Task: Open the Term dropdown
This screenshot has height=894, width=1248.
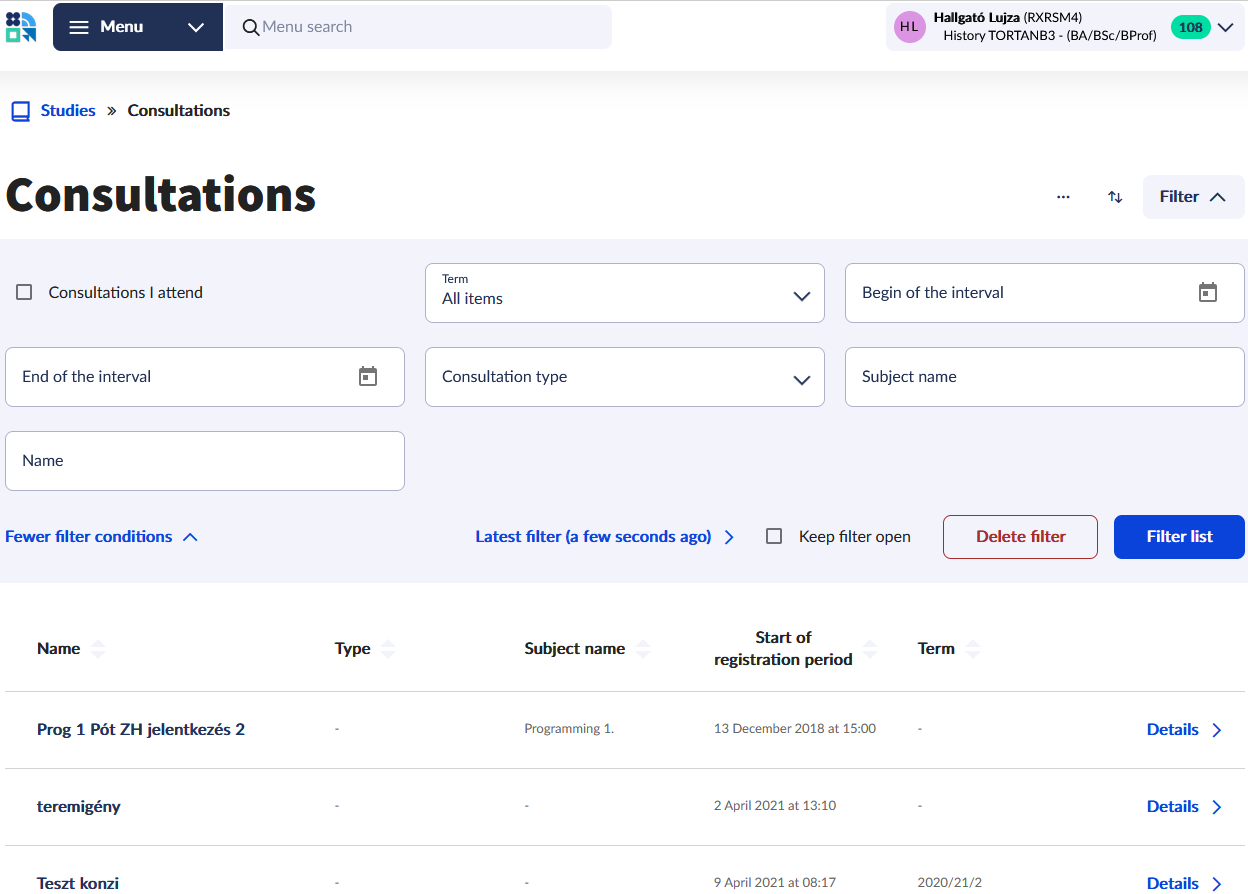Action: click(625, 293)
